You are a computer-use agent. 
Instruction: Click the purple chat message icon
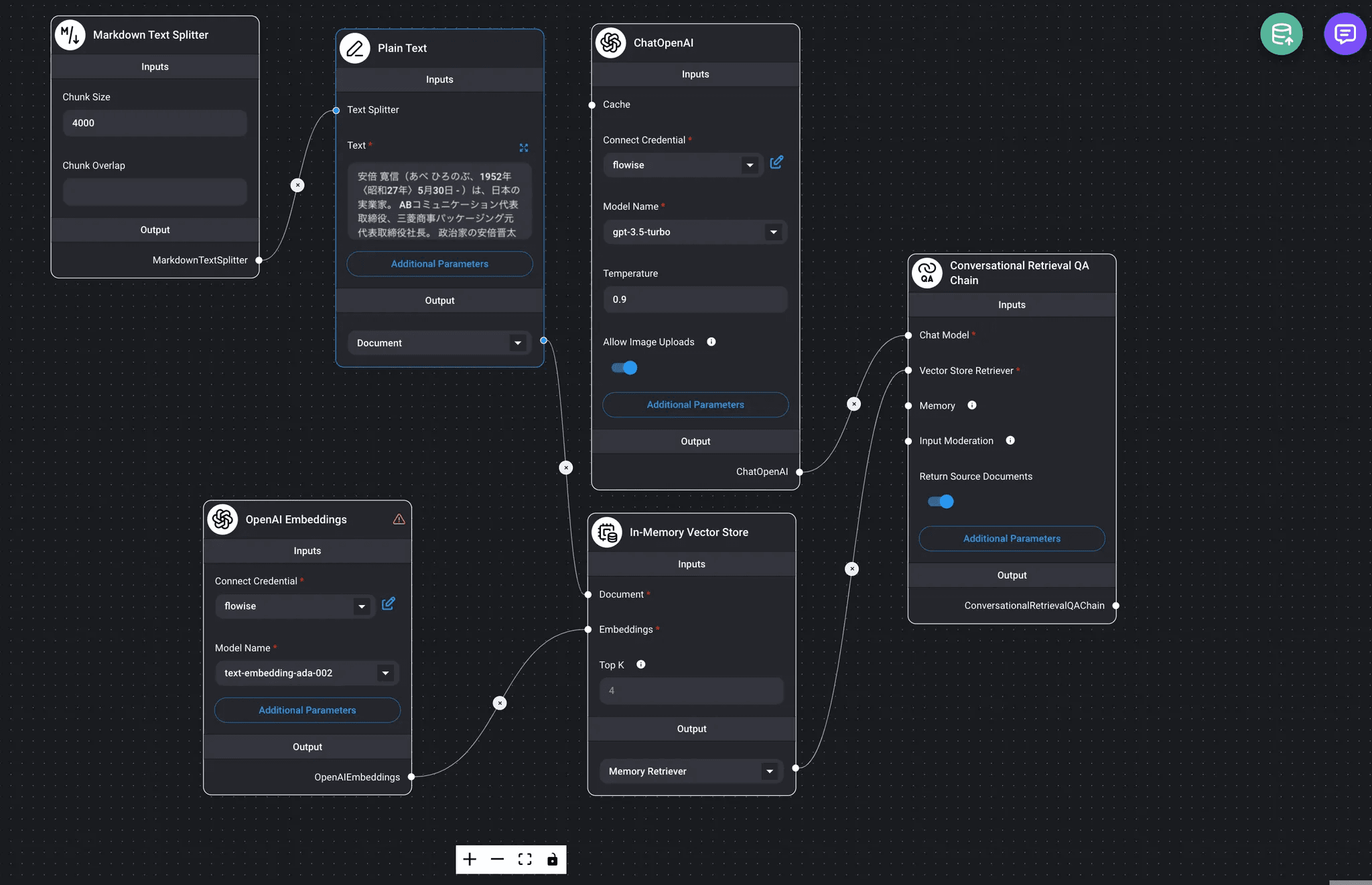(1345, 34)
